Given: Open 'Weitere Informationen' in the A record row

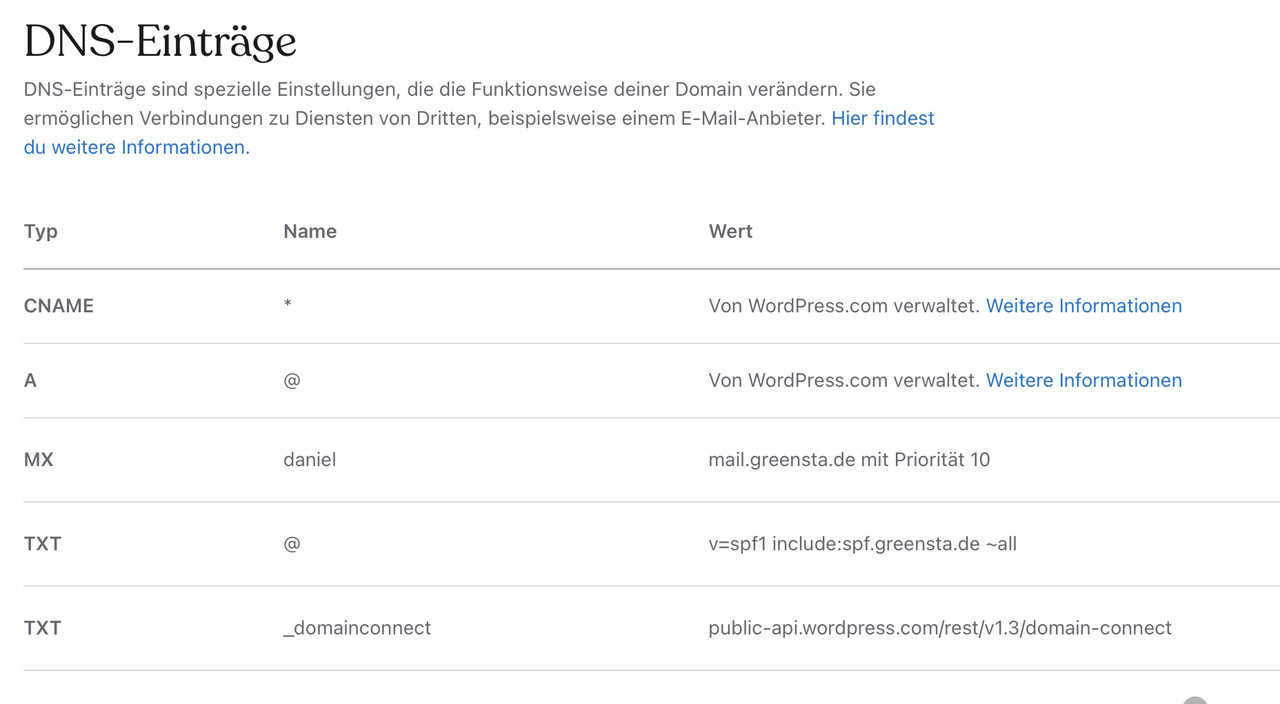Looking at the screenshot, I should (1083, 380).
